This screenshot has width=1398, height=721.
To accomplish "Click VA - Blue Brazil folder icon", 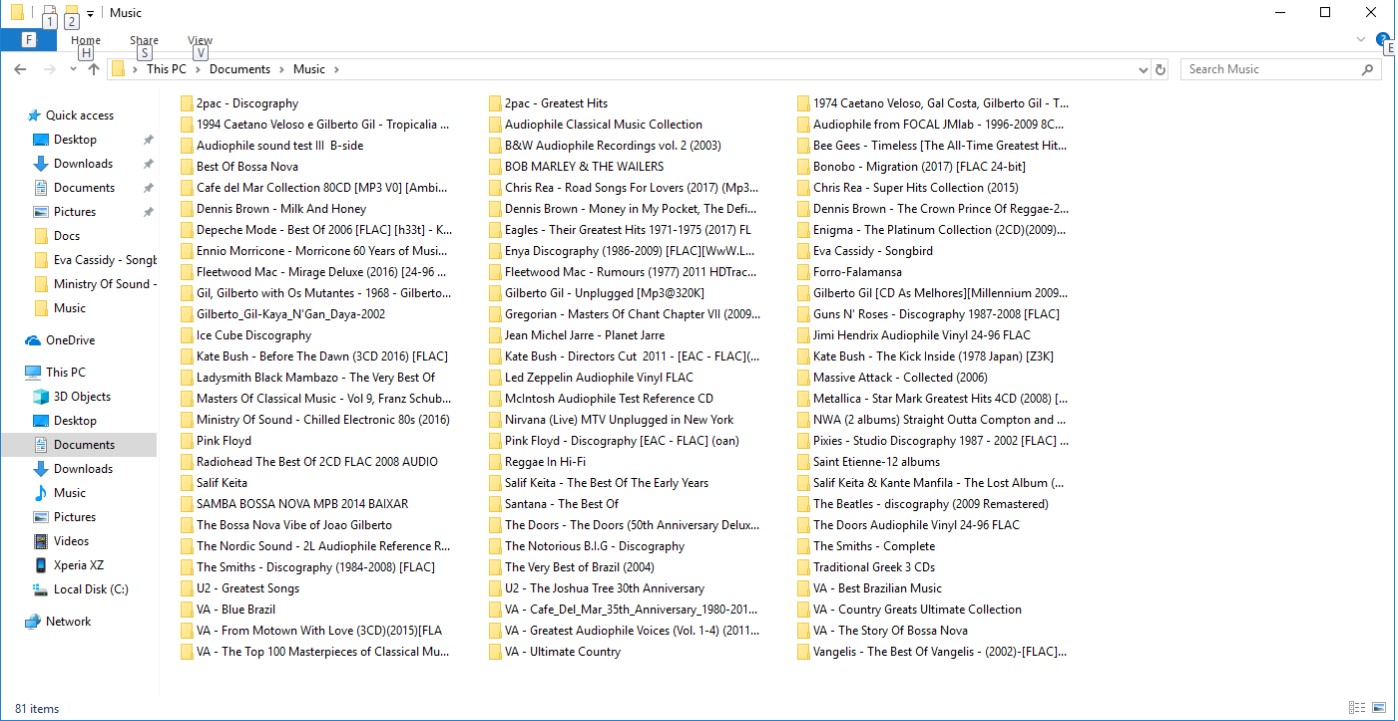I will (x=186, y=609).
